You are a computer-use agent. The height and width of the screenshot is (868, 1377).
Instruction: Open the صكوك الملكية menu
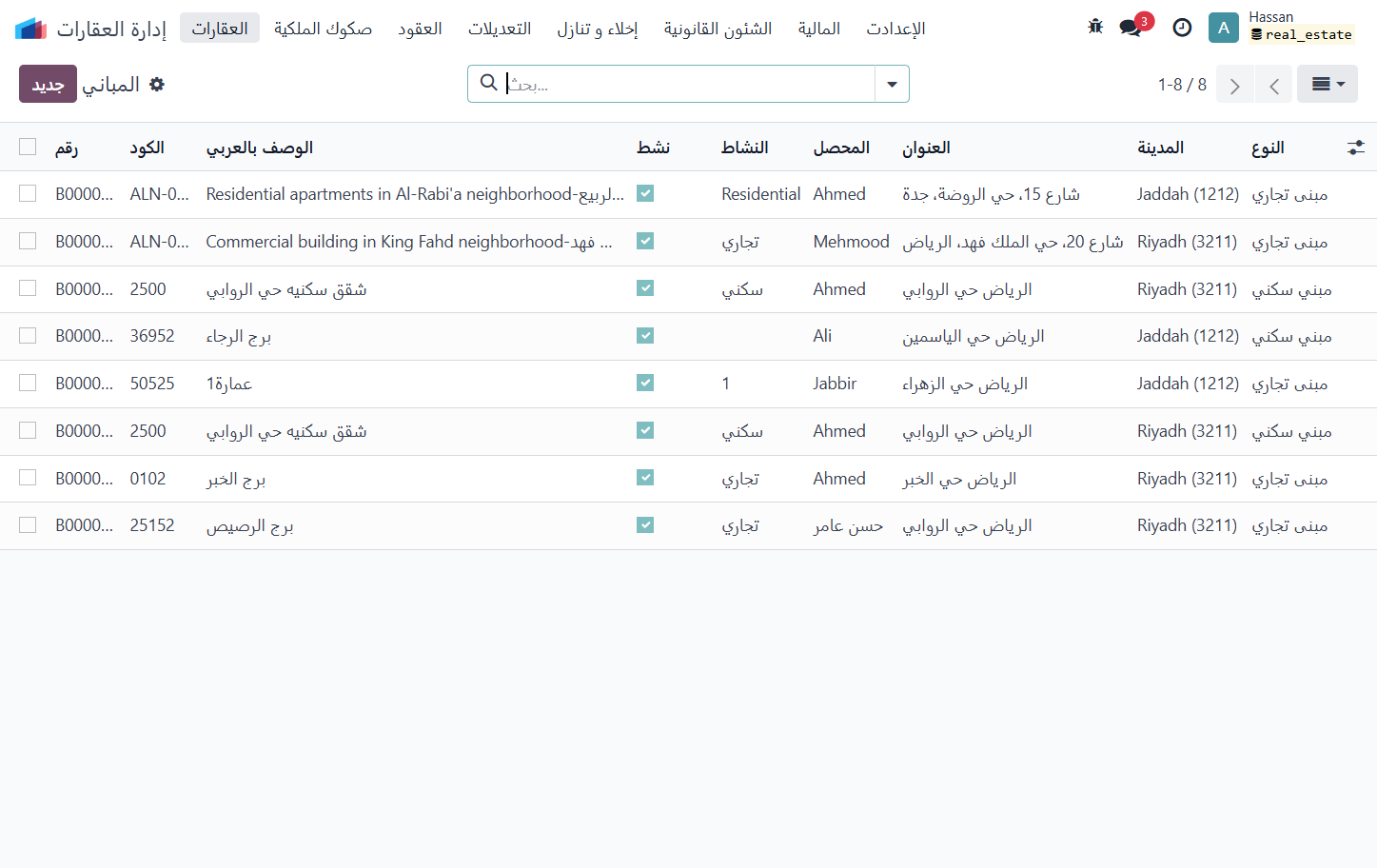coord(323,29)
